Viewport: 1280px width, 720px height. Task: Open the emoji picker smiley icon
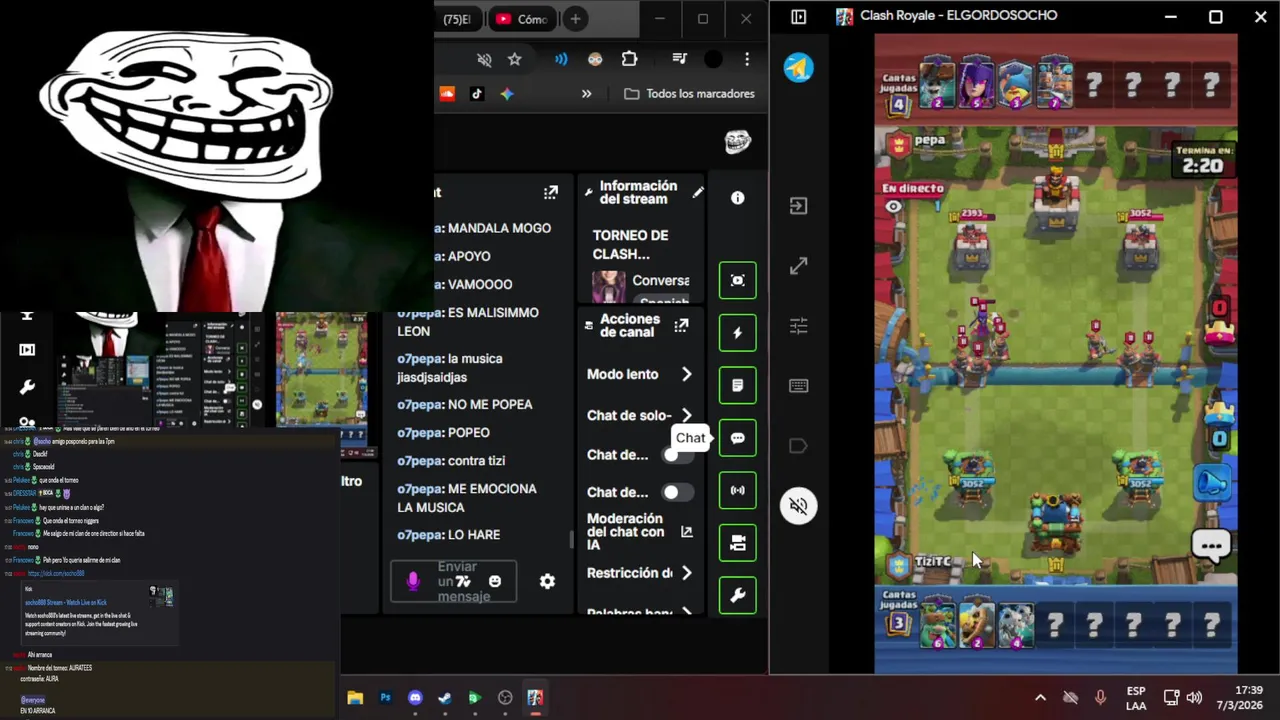click(x=495, y=581)
